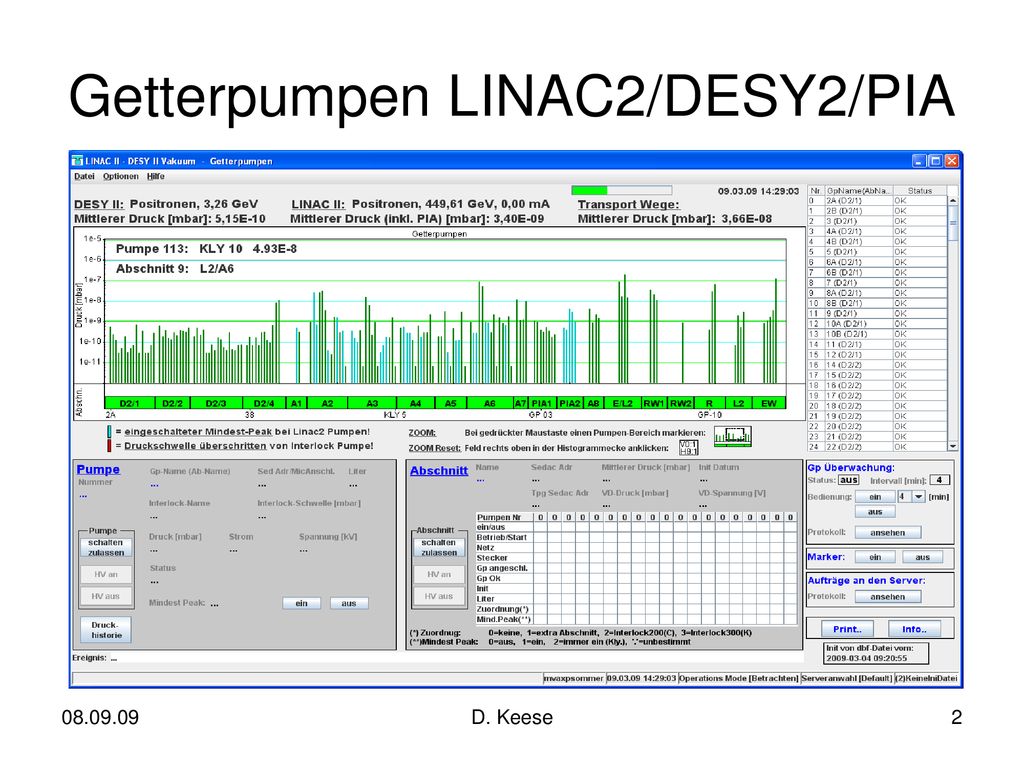Click the zoom example histogram thumbnail

tap(732, 436)
